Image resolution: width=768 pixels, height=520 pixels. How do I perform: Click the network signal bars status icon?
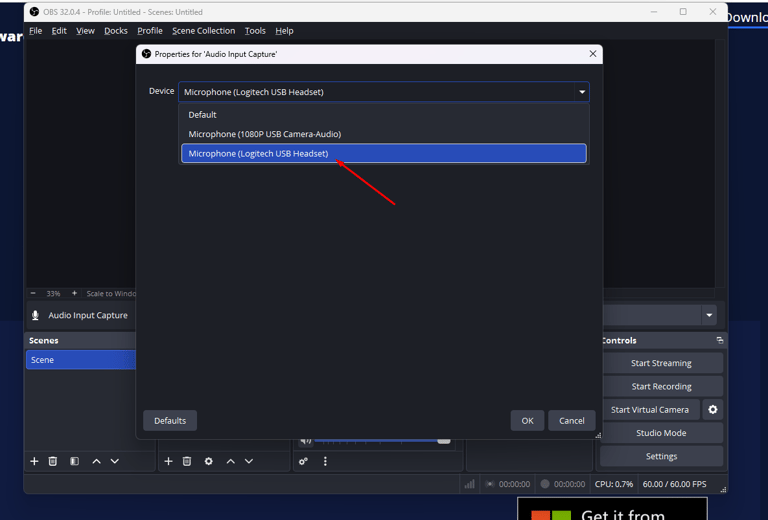(470, 484)
